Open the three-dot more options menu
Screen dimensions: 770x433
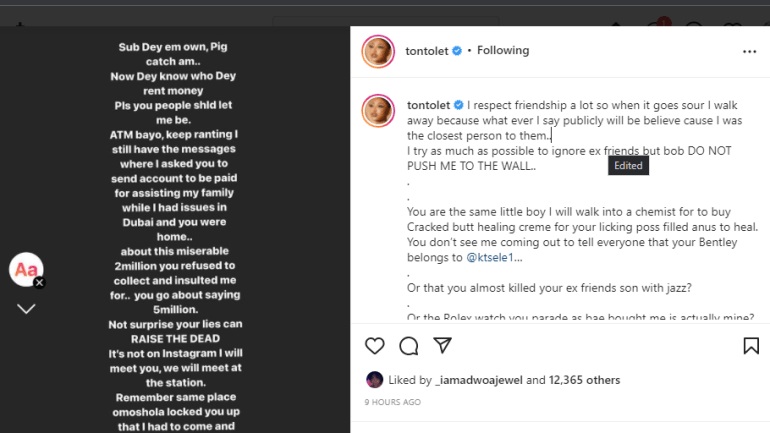[749, 51]
